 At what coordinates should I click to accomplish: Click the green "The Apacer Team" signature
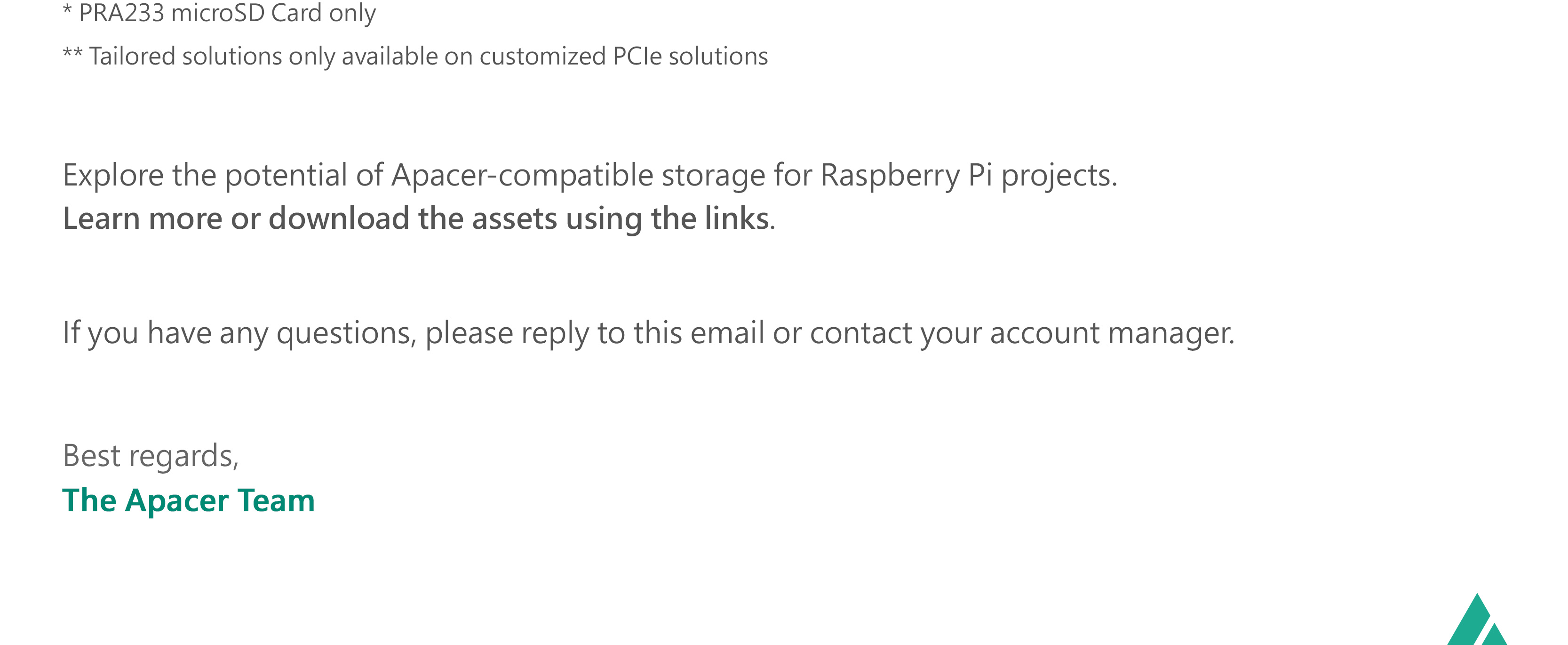pos(189,500)
